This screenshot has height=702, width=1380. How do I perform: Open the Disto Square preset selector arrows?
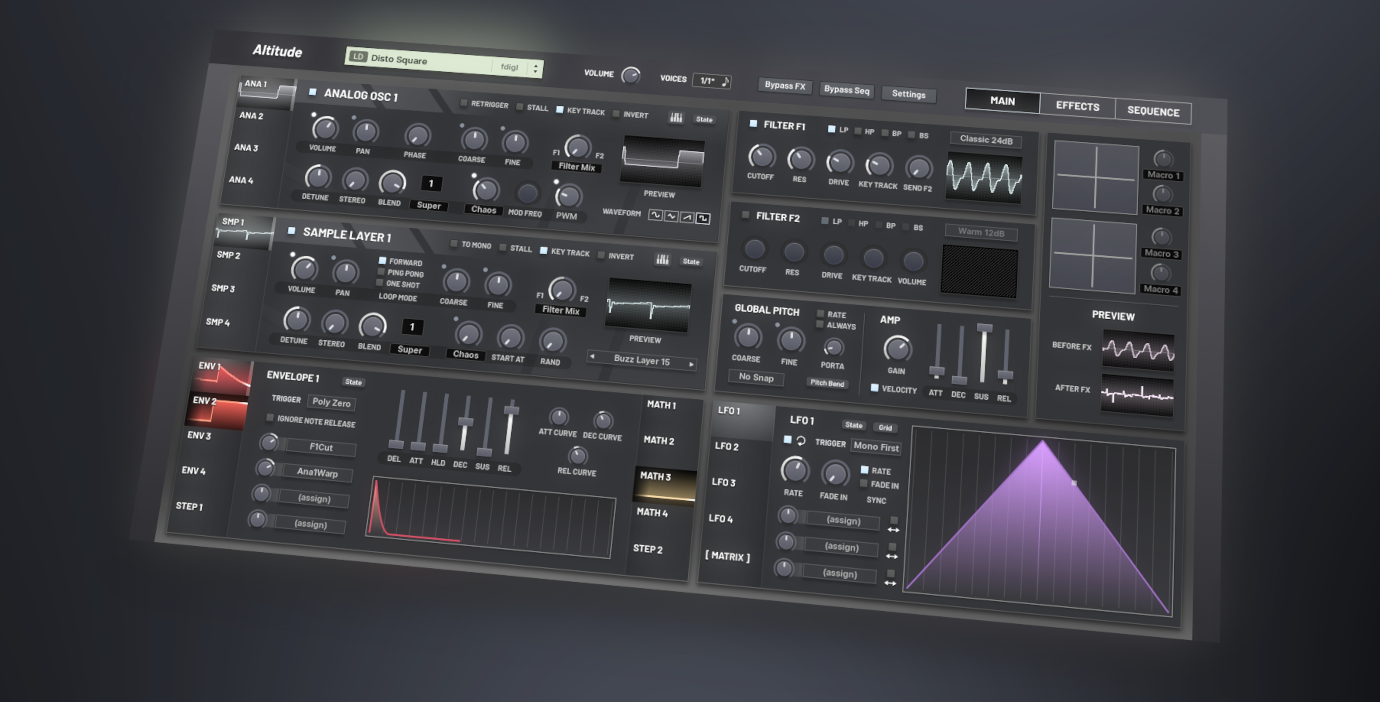[x=536, y=69]
